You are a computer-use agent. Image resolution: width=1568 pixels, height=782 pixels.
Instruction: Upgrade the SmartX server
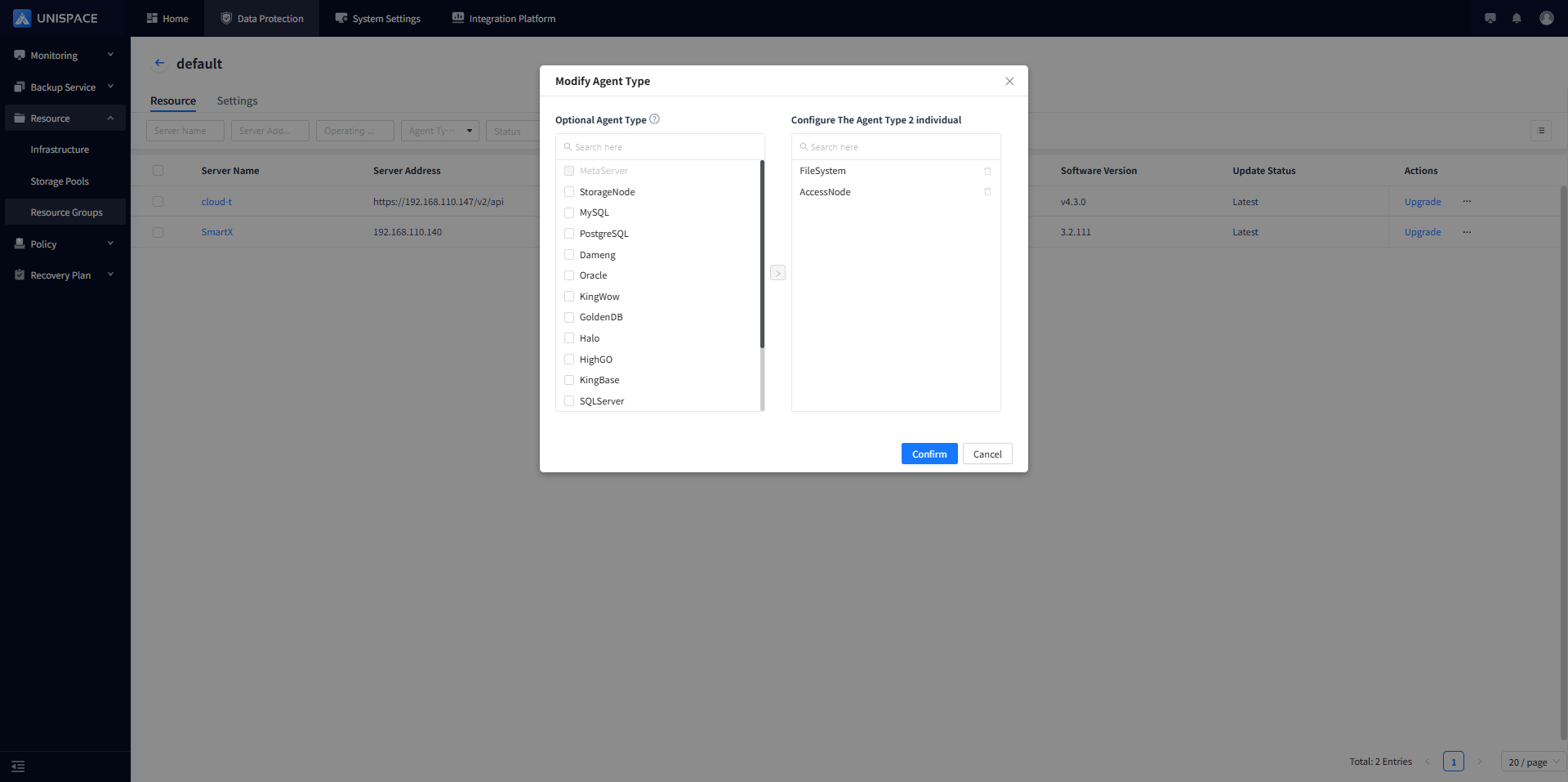(x=1423, y=232)
